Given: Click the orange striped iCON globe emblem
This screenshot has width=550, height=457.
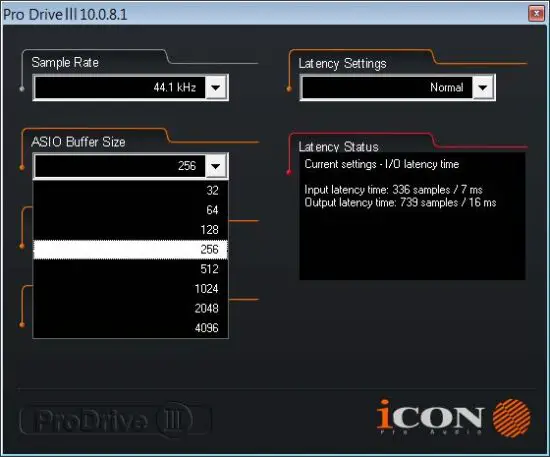Looking at the screenshot, I should 512,418.
